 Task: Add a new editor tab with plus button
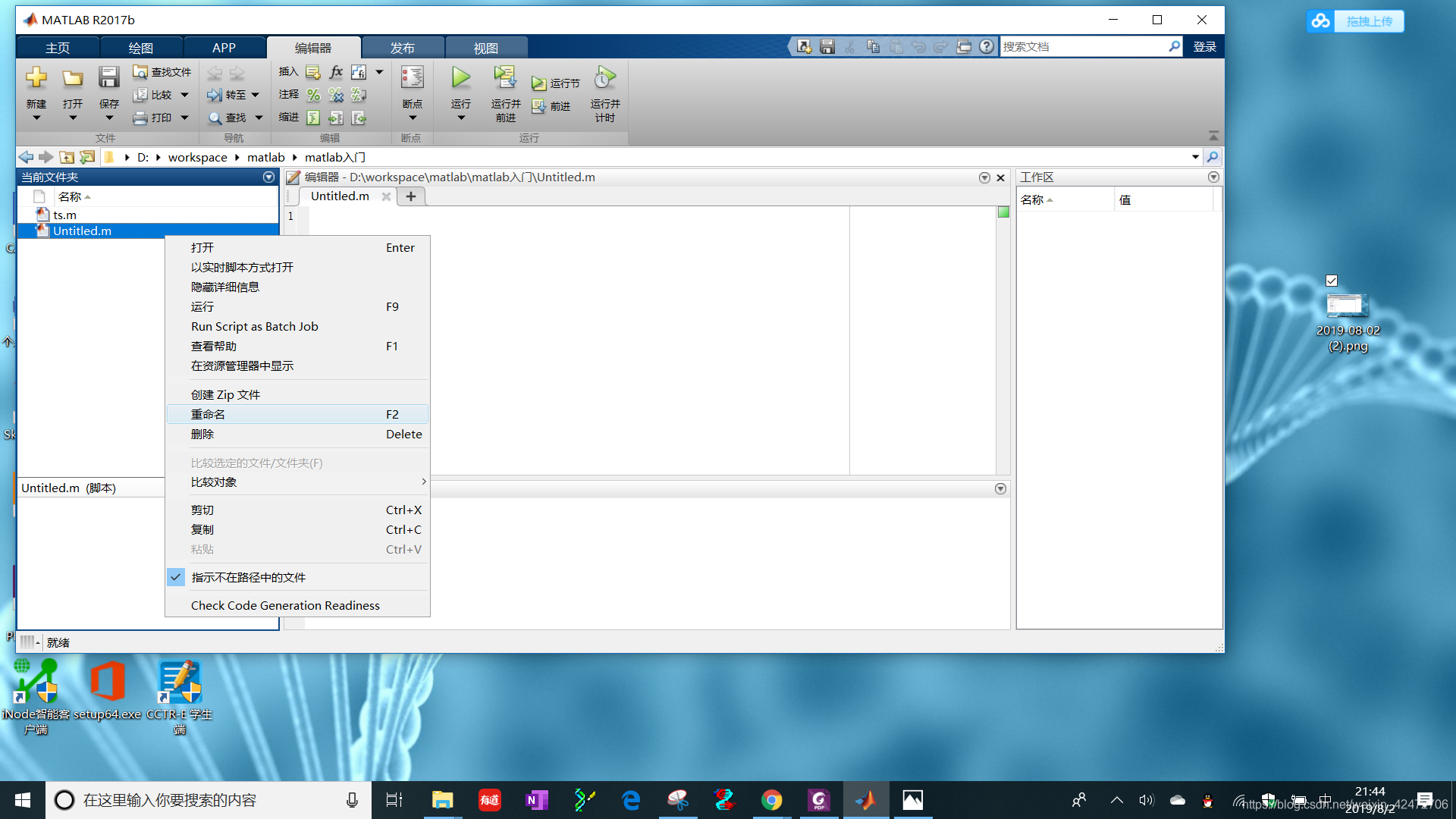tap(411, 196)
